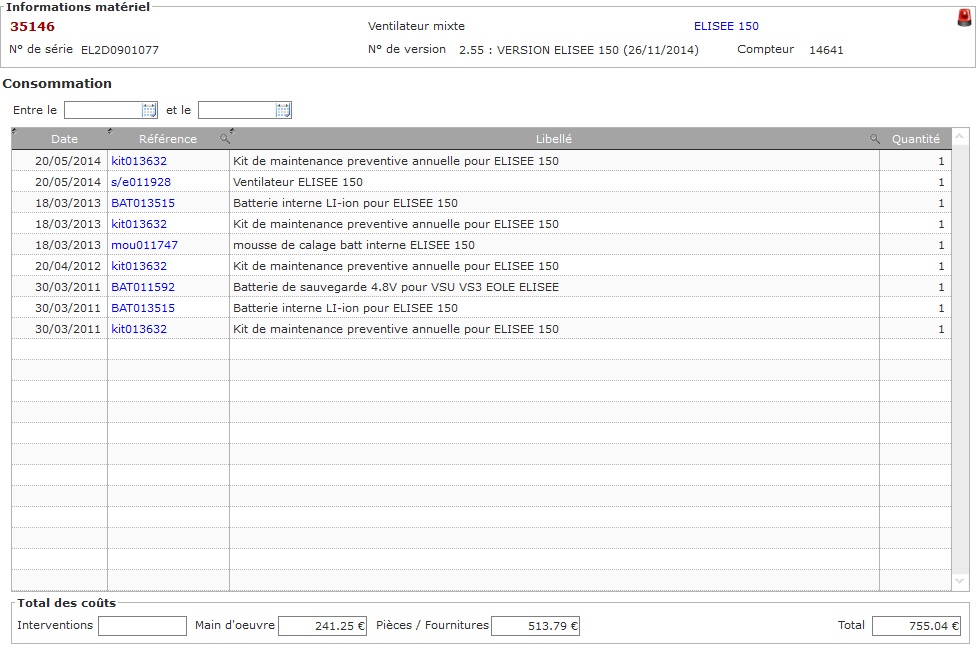Click the sort arrows on Référence column

tap(110, 131)
